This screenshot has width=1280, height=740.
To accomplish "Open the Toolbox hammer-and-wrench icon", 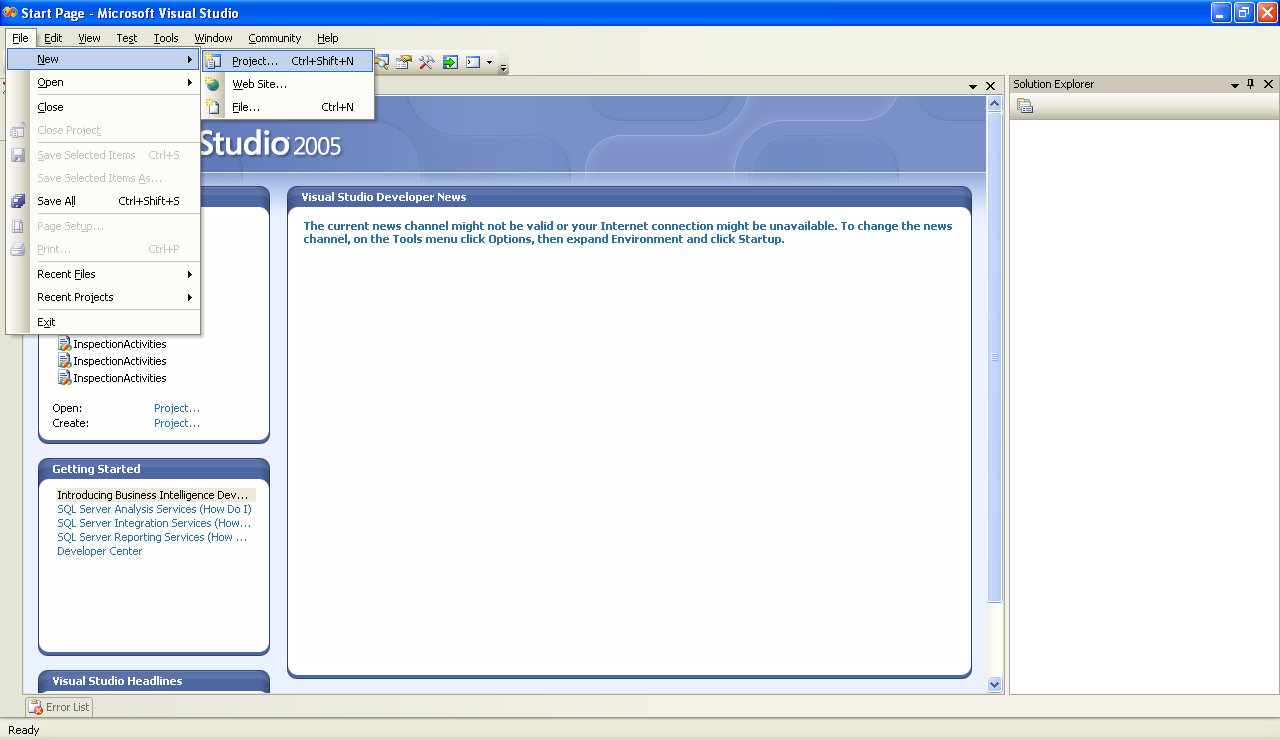I will pos(427,62).
